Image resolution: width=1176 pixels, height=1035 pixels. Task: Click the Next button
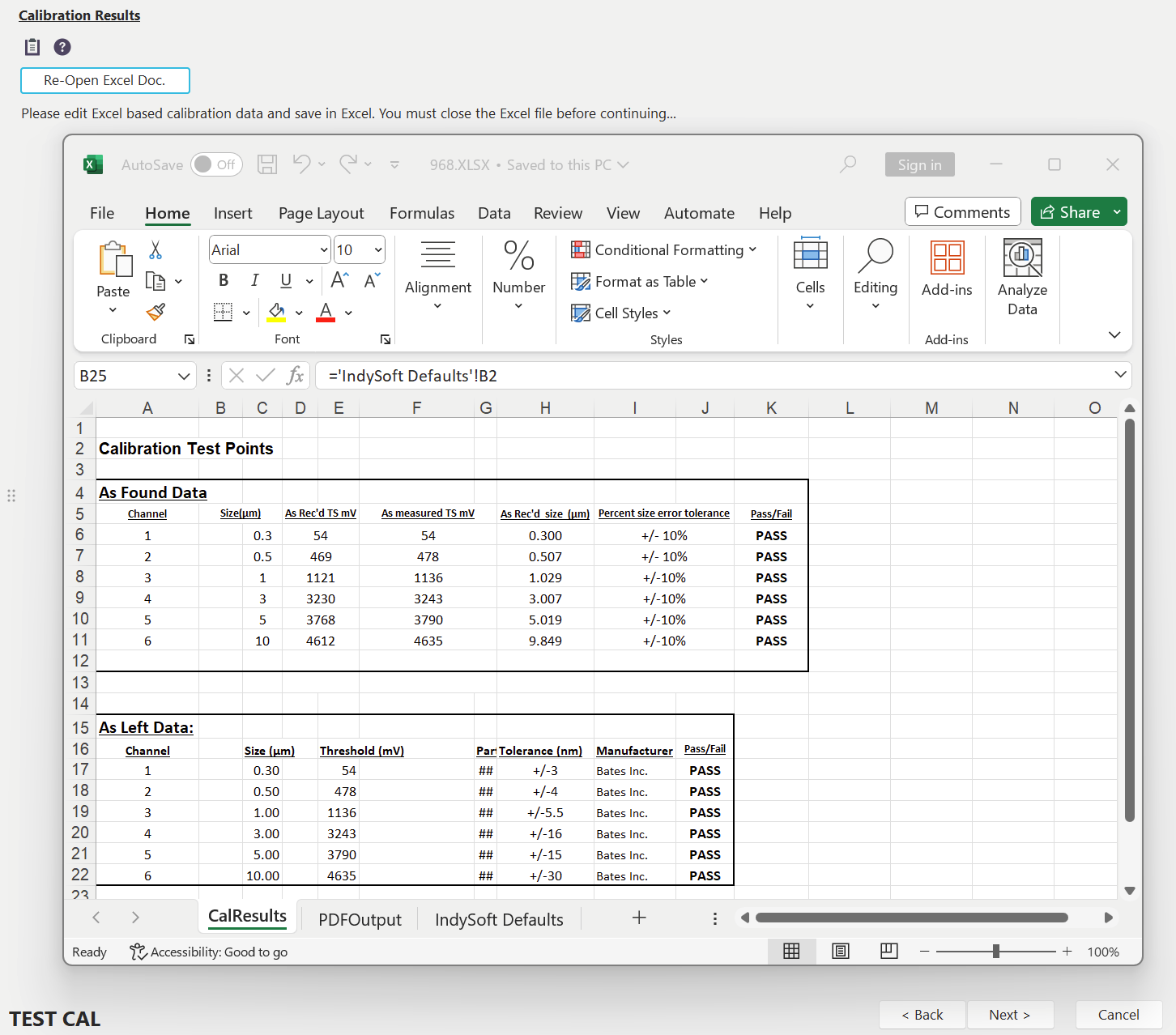tap(1009, 1015)
